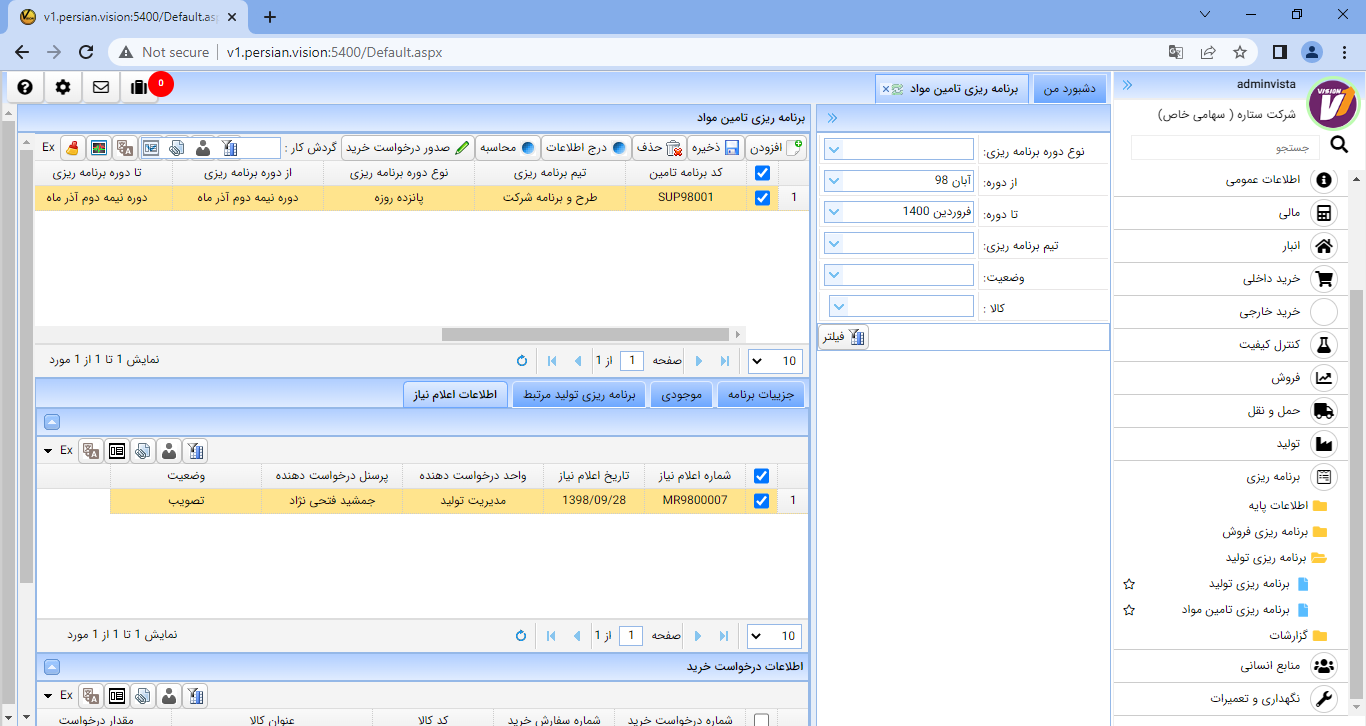Open the اطلاعات عمومی module icon
The height and width of the screenshot is (726, 1366).
1324,180
